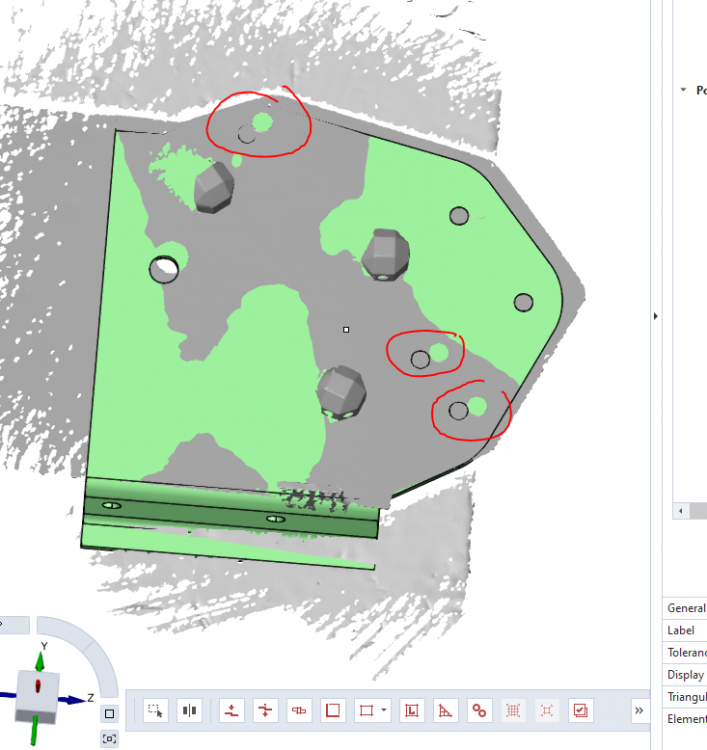Click the horizontal scrollbar left arrow
This screenshot has height=750, width=707.
pyautogui.click(x=681, y=511)
